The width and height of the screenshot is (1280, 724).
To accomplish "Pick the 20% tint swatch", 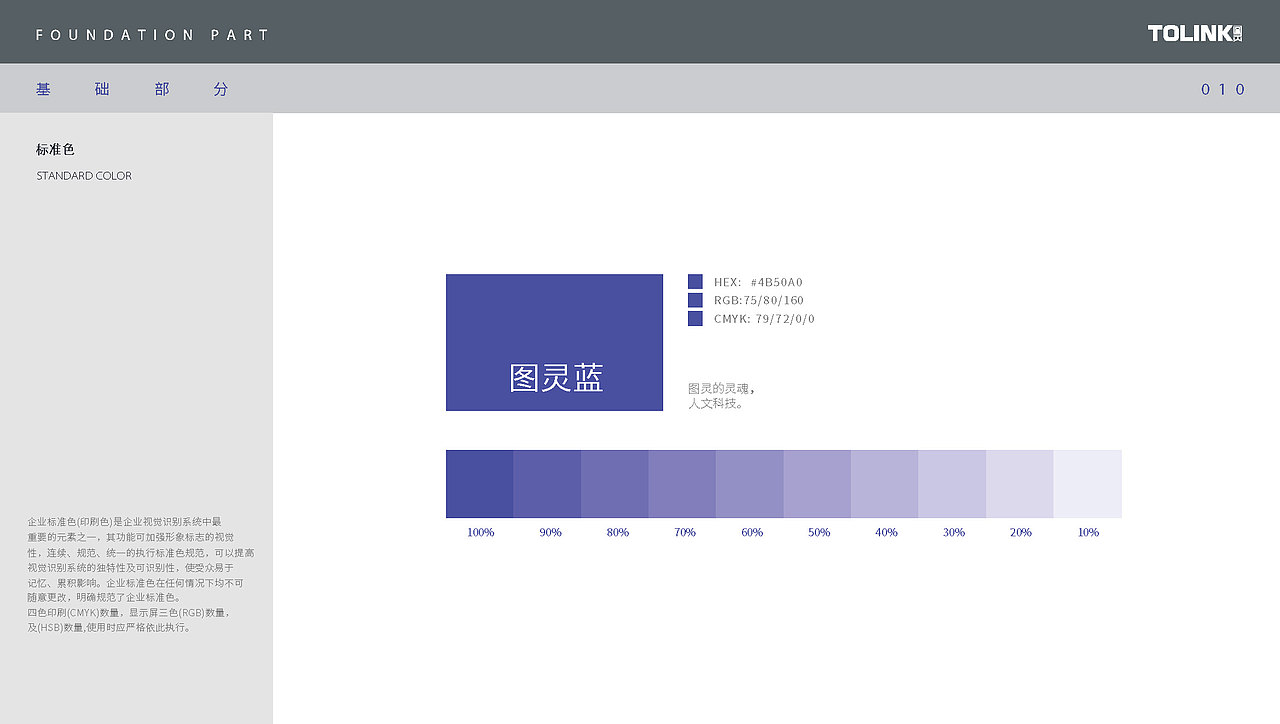I will 1020,484.
